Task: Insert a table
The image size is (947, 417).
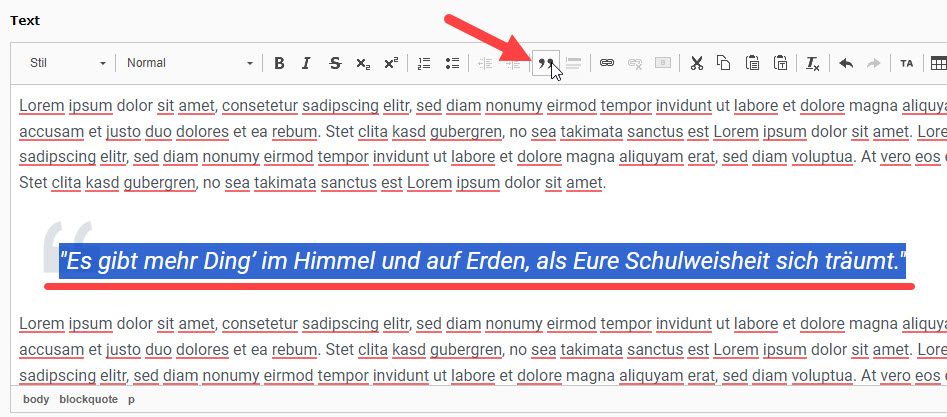Action: (938, 63)
